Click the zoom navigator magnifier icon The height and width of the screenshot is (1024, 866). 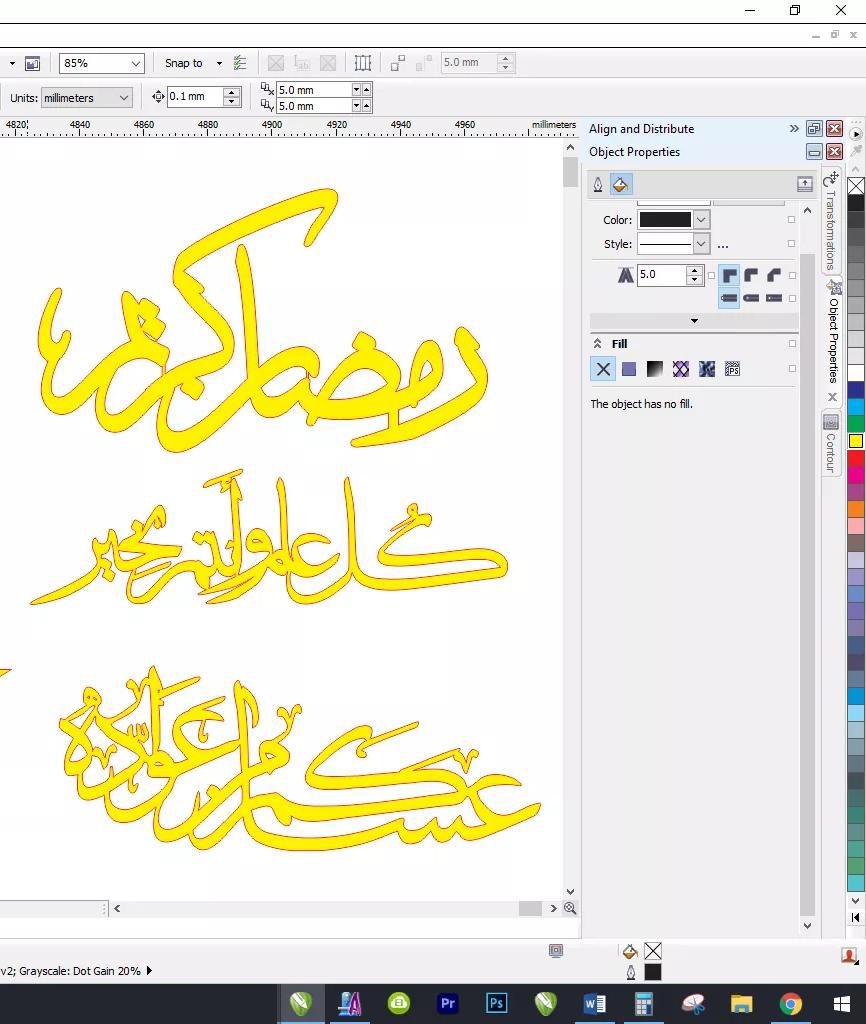coord(570,908)
